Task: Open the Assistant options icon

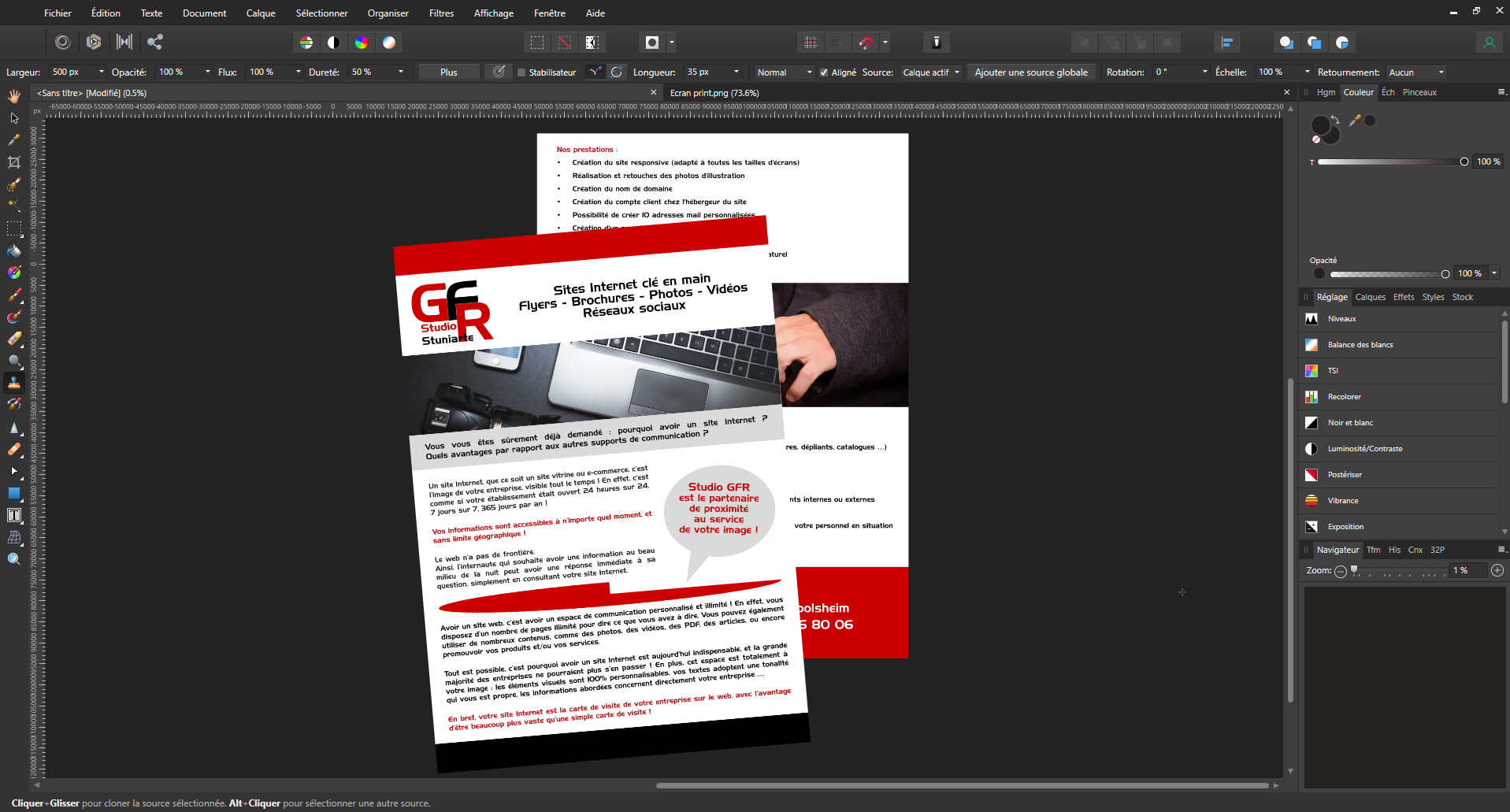Action: (x=937, y=43)
